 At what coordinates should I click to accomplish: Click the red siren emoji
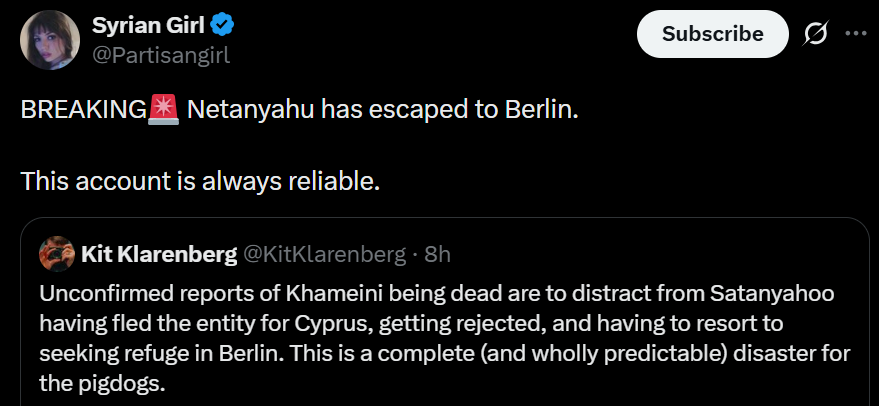(164, 110)
